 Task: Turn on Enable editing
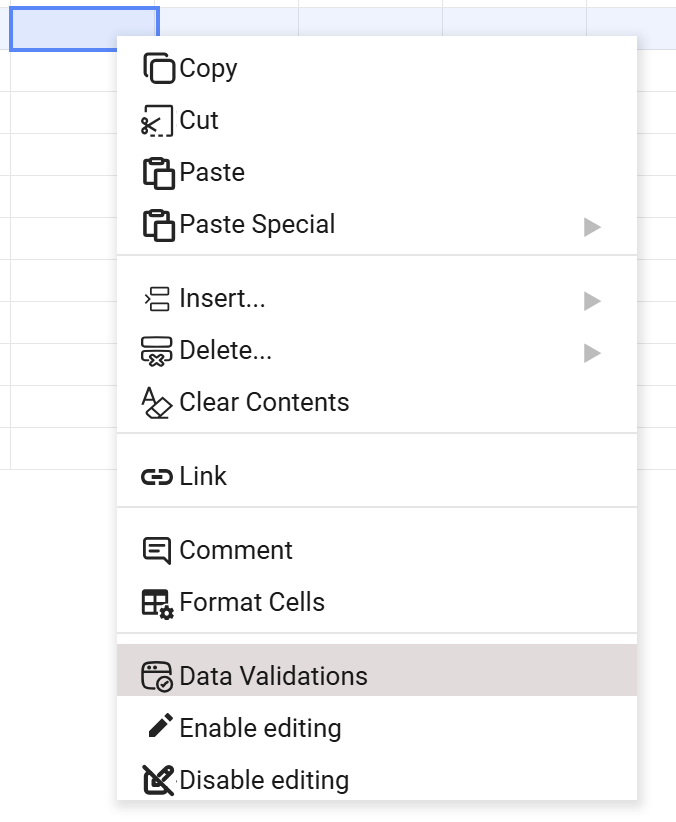click(260, 729)
